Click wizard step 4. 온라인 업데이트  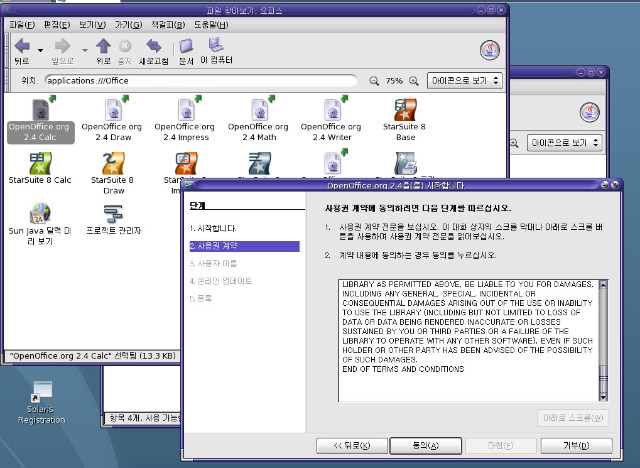[220, 281]
